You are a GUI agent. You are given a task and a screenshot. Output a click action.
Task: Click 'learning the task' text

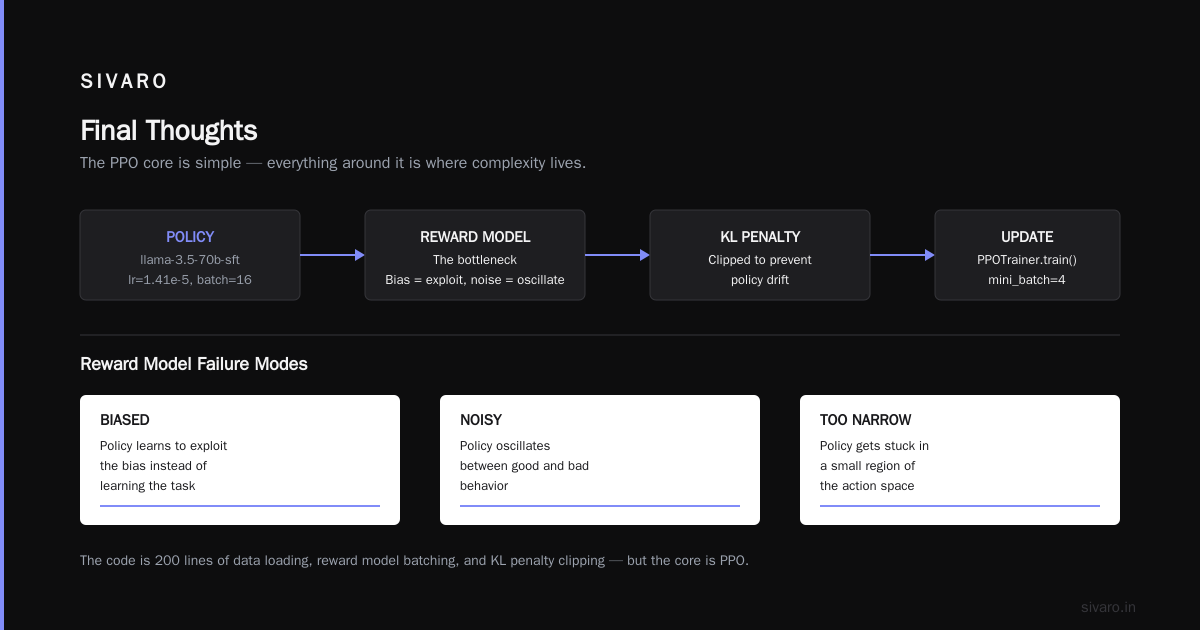click(x=148, y=486)
